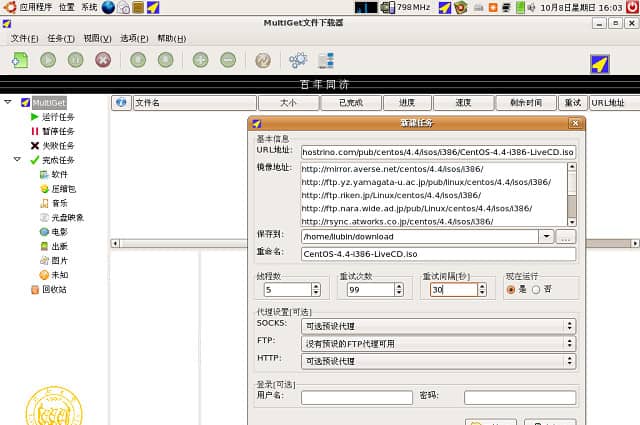The height and width of the screenshot is (425, 640).
Task: Select mirror ftp.riken.jp in the list
Action: (391, 195)
